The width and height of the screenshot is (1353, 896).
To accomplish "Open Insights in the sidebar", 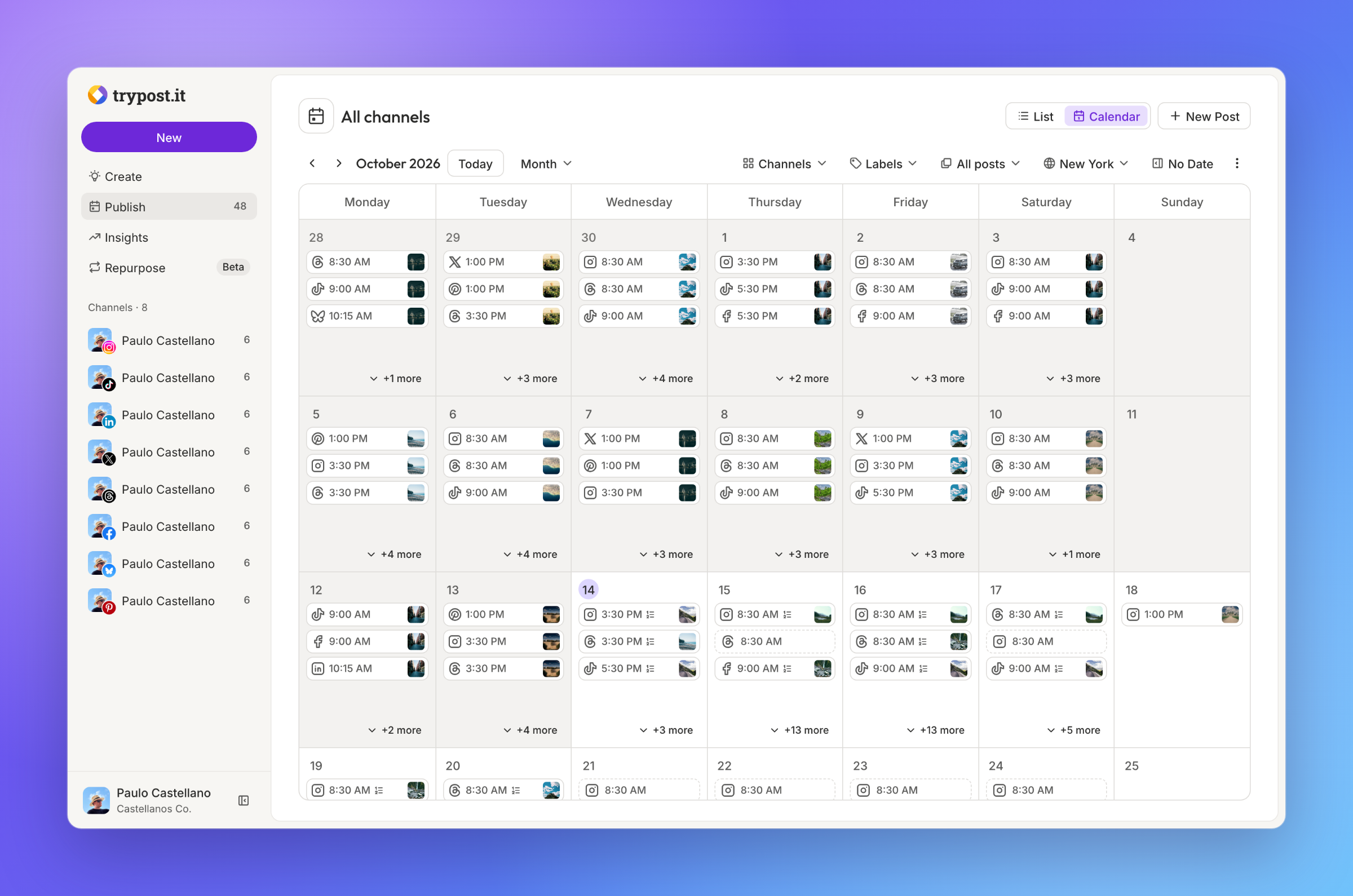I will coord(169,237).
